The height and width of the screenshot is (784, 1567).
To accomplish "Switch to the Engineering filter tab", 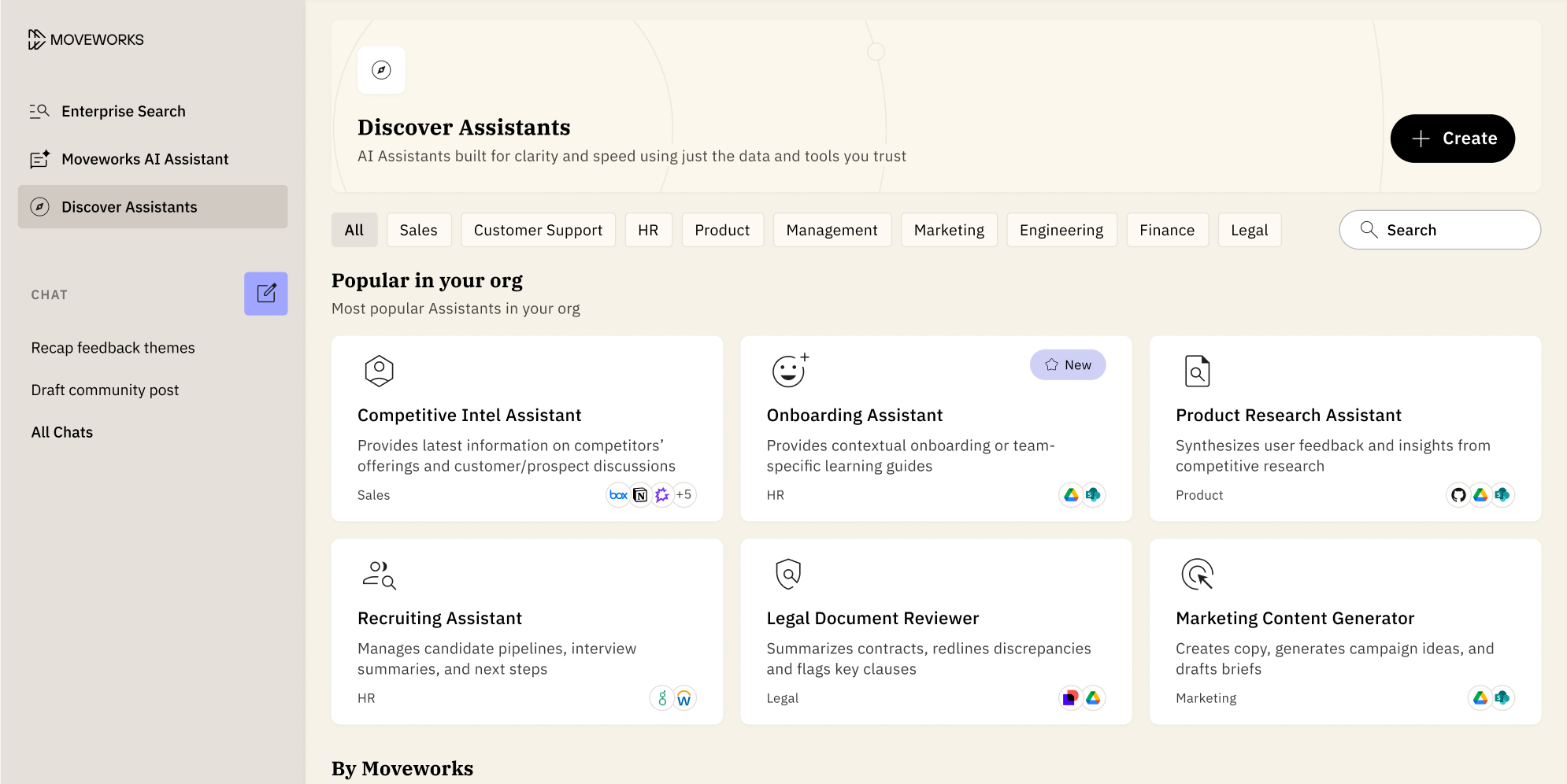I will 1061,230.
